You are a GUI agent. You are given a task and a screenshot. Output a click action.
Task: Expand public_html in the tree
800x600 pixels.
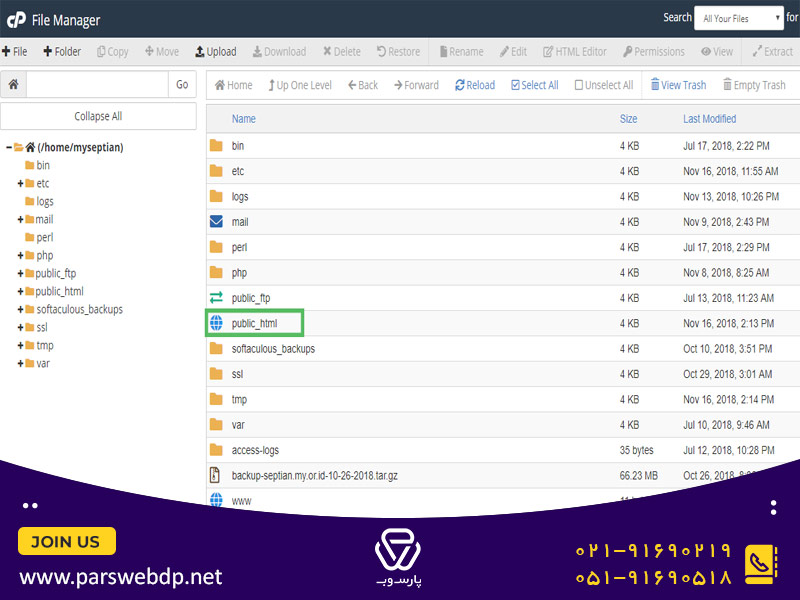click(x=20, y=292)
